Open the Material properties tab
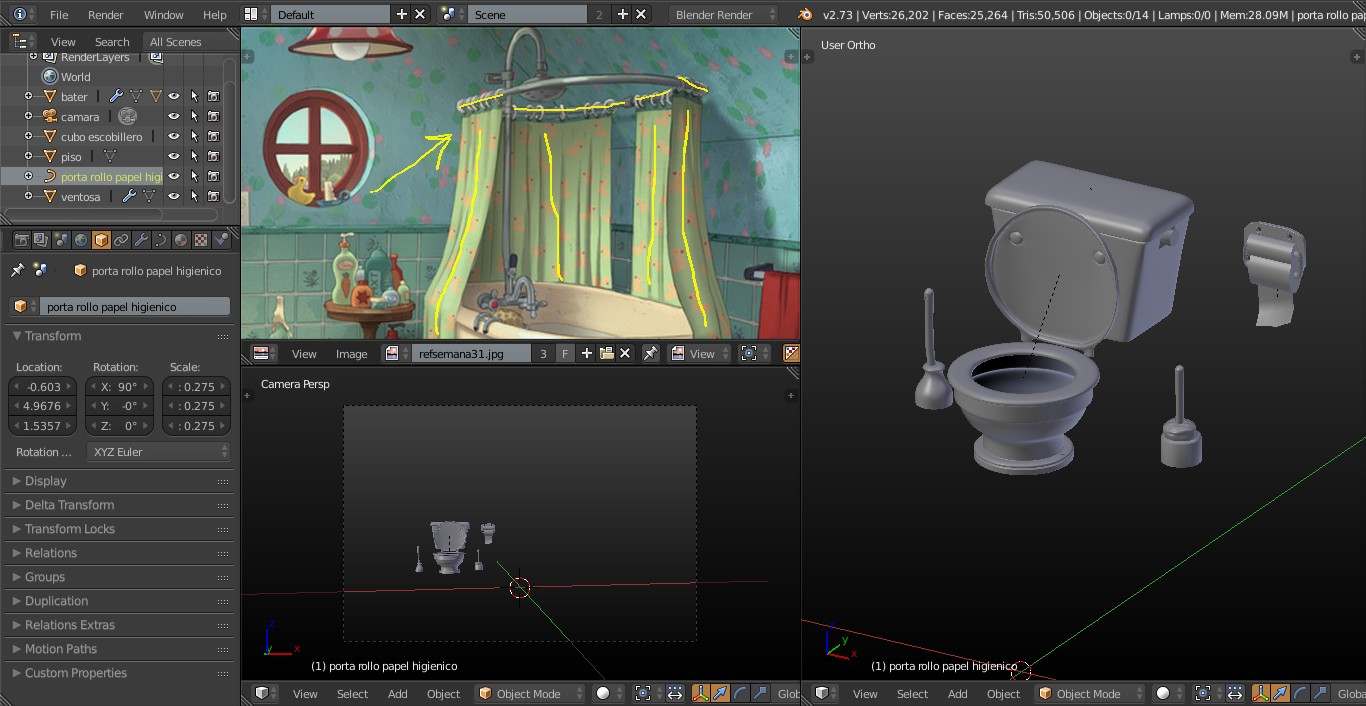The image size is (1366, 706). point(181,240)
